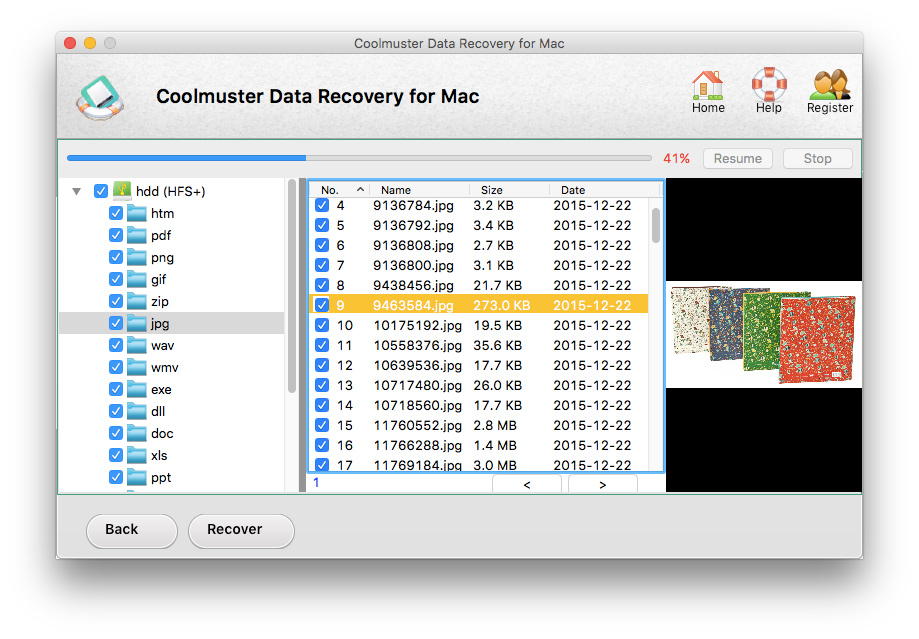Uncheck the jpg folder checkbox
The height and width of the screenshot is (639, 919).
116,324
